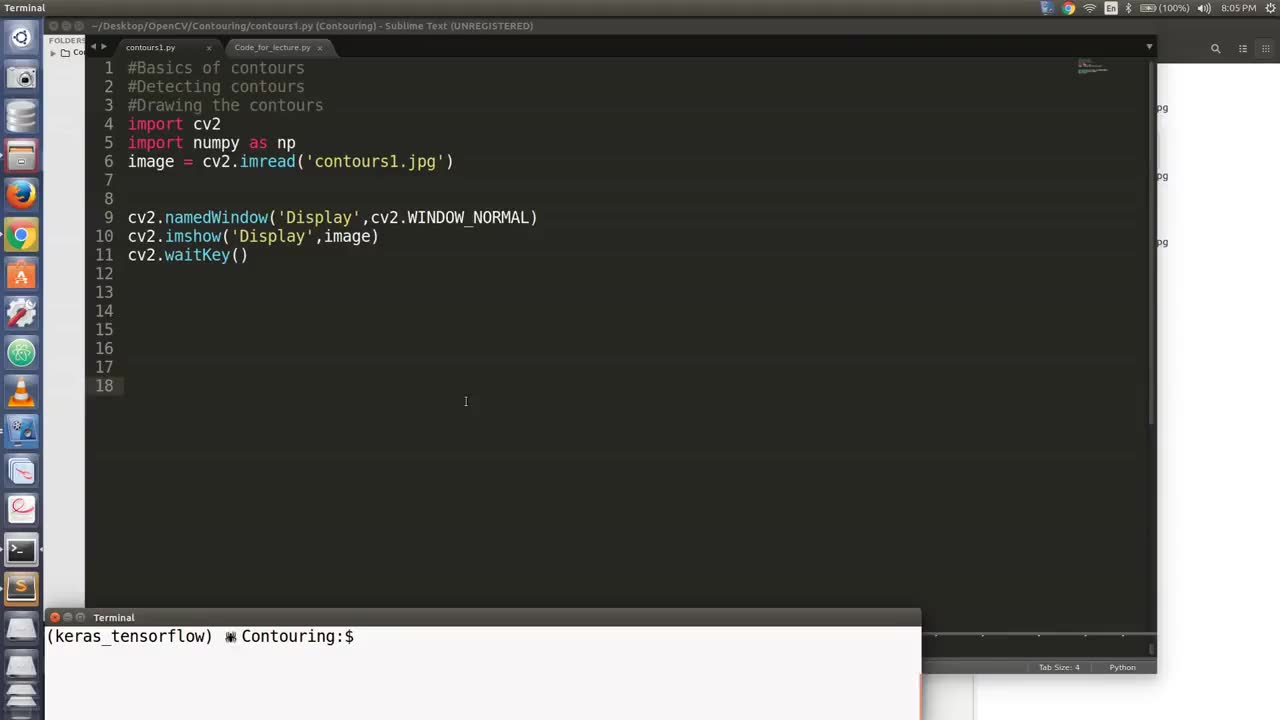This screenshot has width=1280, height=720.
Task: Click the '#Basics of contours' comment line
Action: (216, 68)
